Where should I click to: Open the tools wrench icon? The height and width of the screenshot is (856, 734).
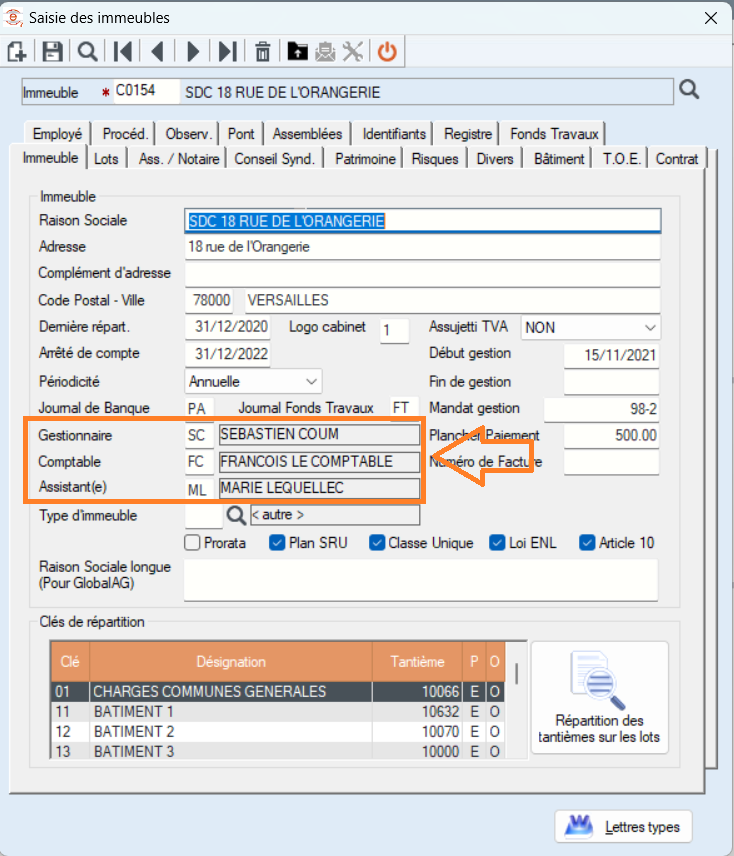(x=353, y=52)
